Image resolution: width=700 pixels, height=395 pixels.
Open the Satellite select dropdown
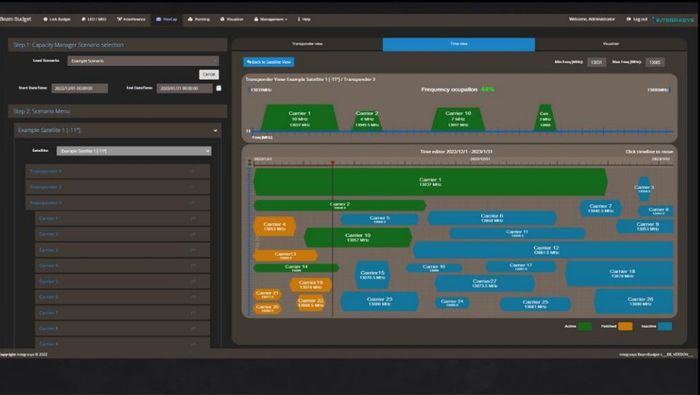[x=134, y=151]
